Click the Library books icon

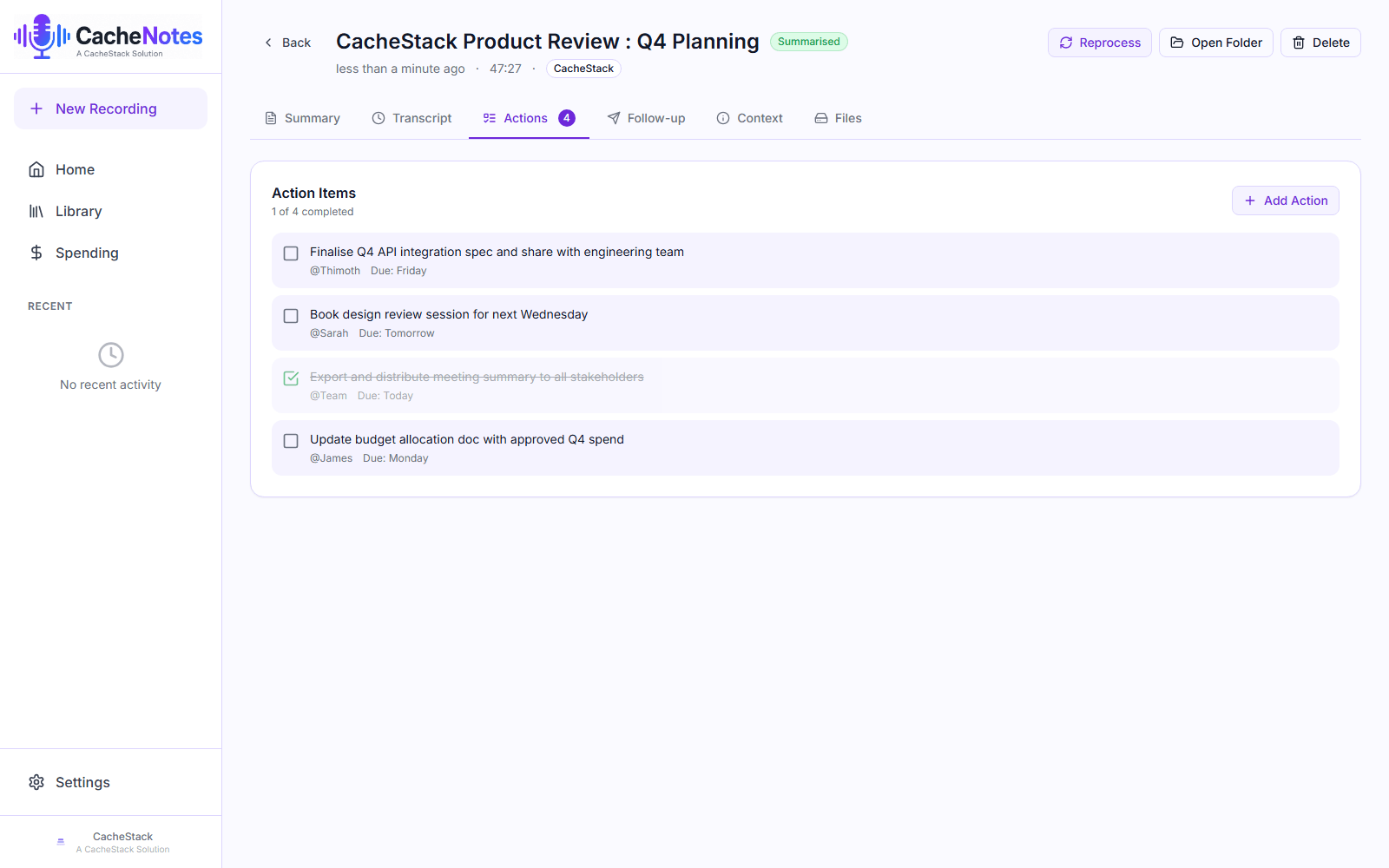click(x=36, y=211)
